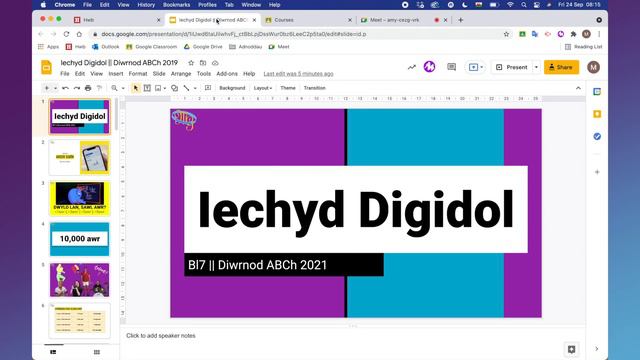Insert a text box with the toolbar tool

point(147,88)
